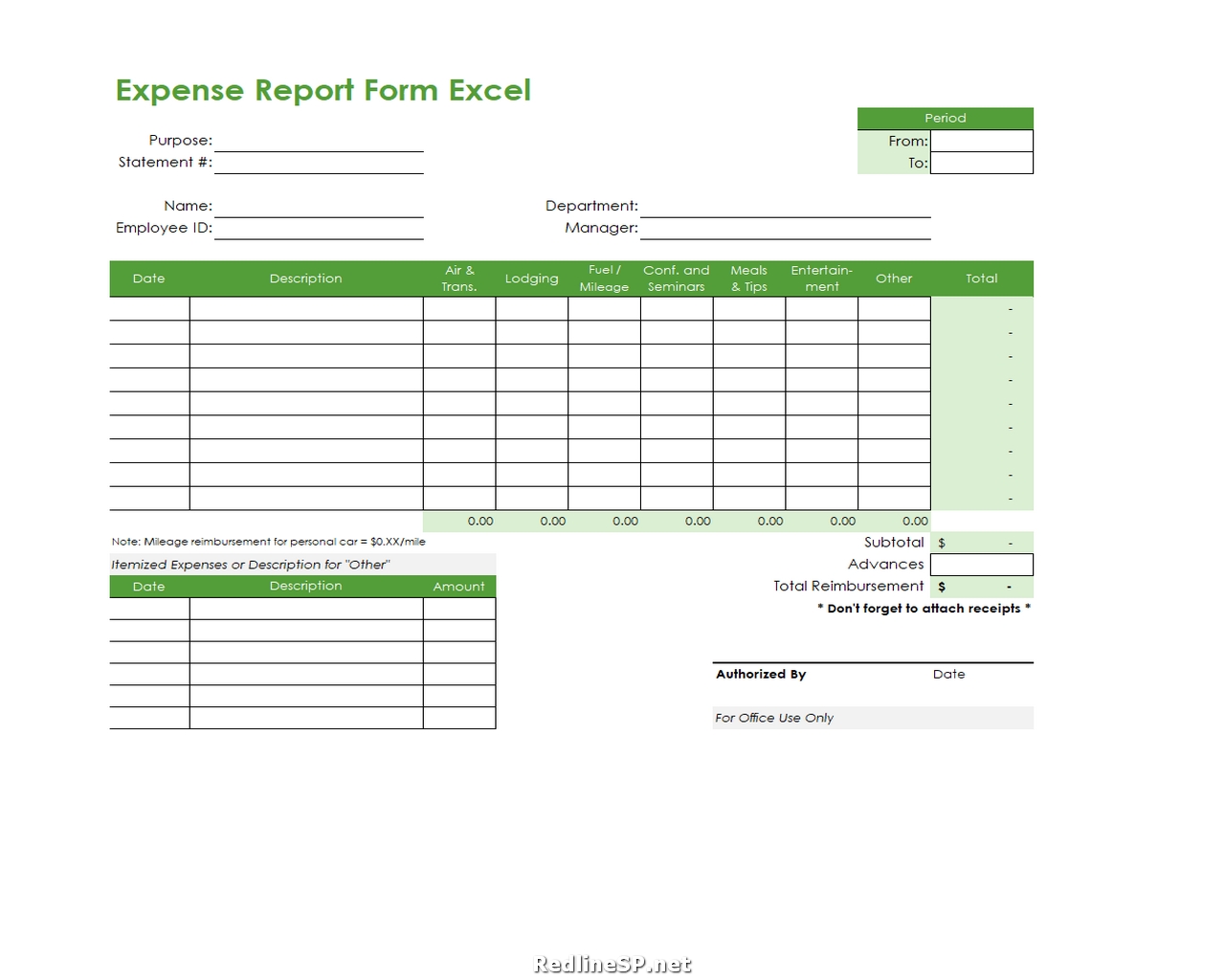Select first row Total cell in main table
The width and height of the screenshot is (1225, 980).
(982, 308)
